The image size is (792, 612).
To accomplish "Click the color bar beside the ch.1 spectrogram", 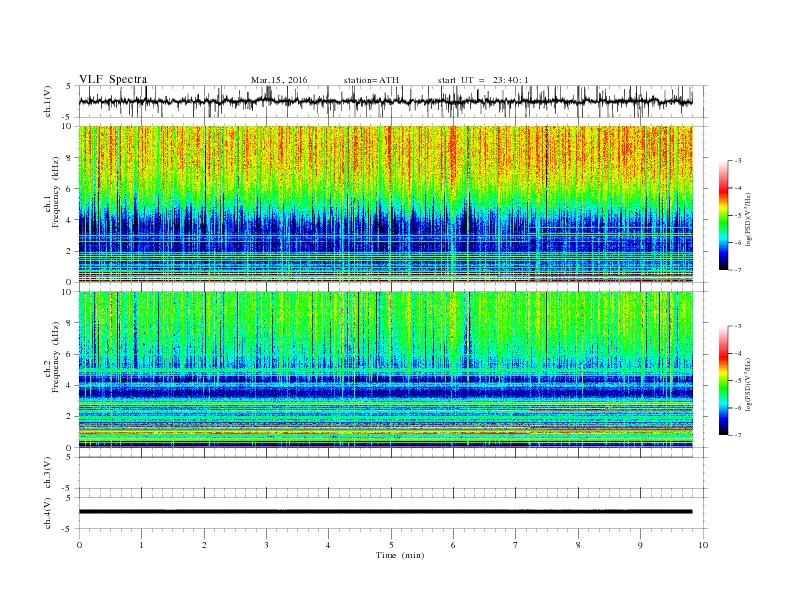I will pos(723,215).
